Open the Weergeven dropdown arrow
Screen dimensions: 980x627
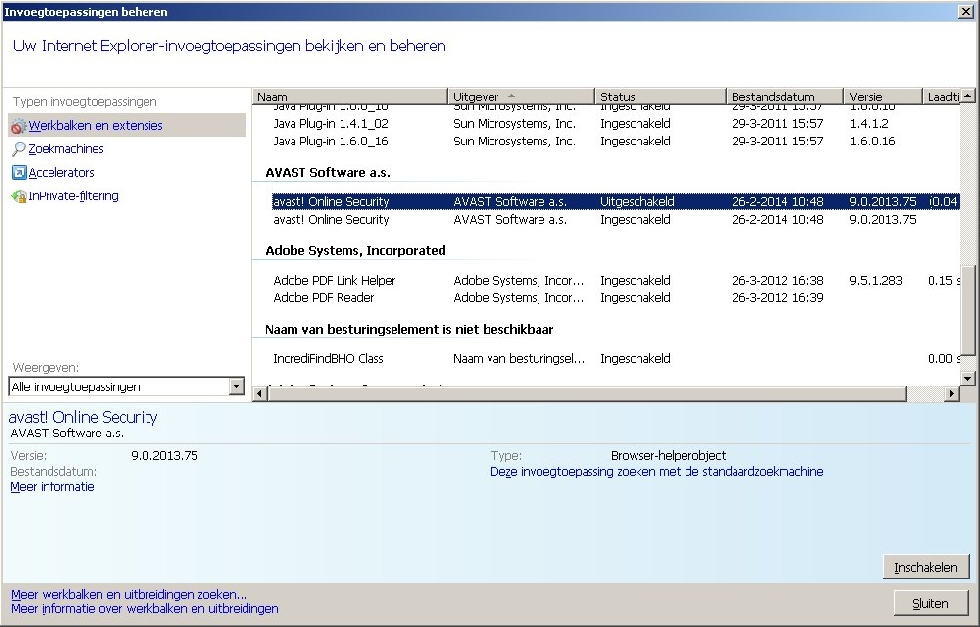coord(236,386)
